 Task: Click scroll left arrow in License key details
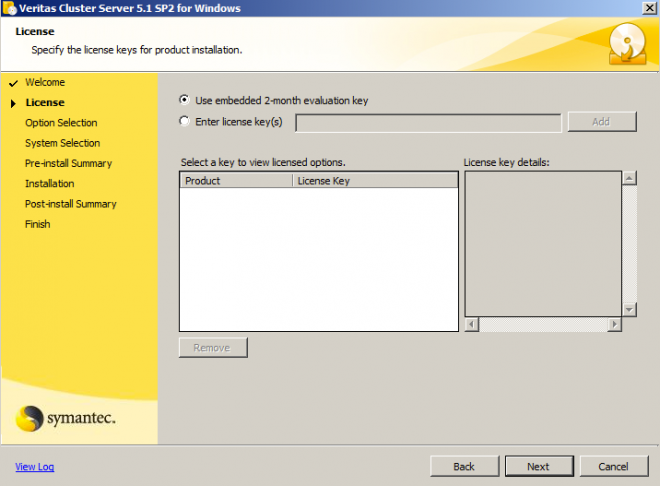point(472,324)
